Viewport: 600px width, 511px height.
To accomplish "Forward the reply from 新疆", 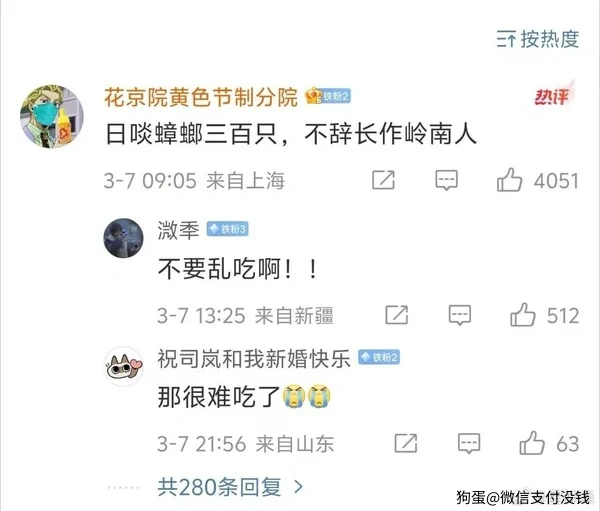I will 397,315.
